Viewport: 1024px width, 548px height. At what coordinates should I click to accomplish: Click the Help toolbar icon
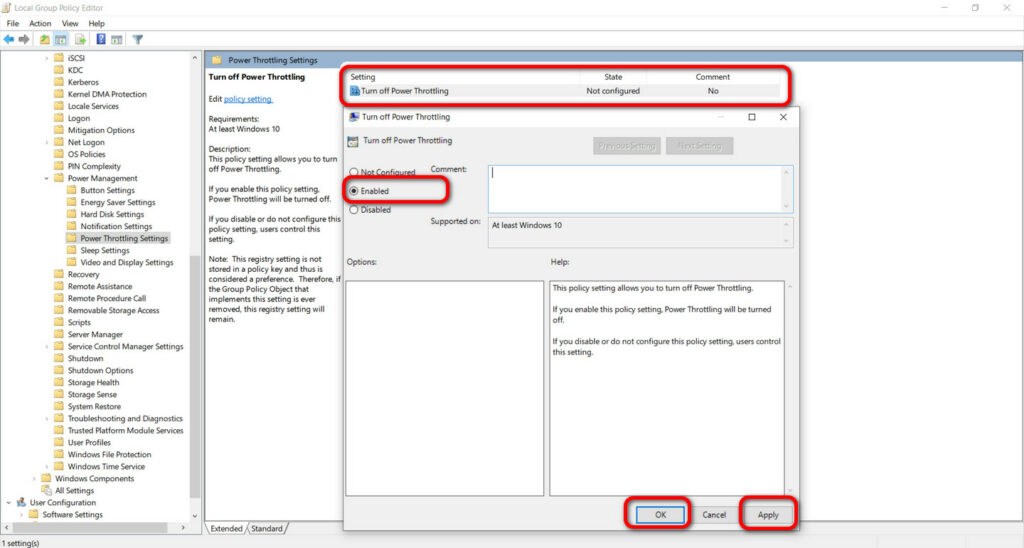point(101,40)
